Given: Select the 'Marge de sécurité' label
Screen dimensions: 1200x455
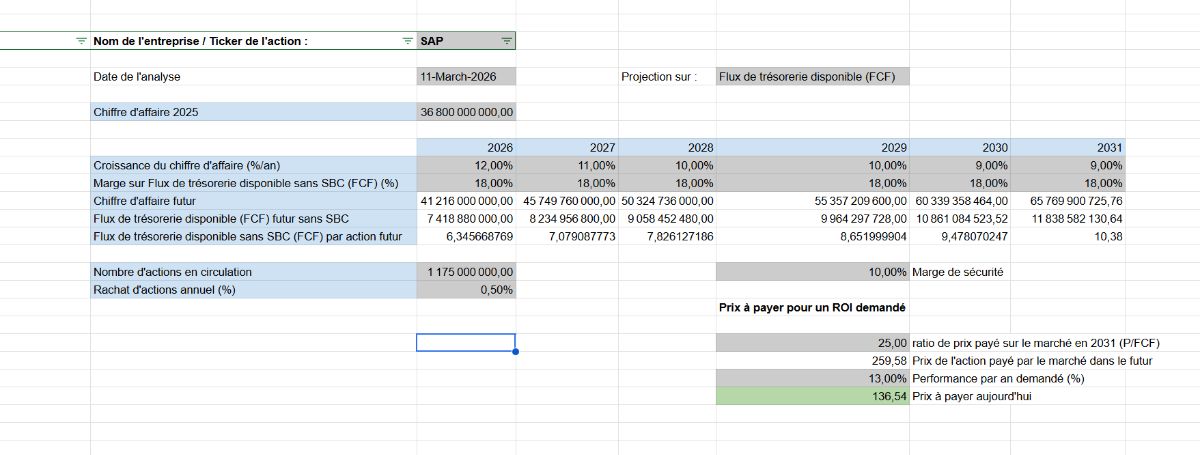Looking at the screenshot, I should (x=958, y=272).
